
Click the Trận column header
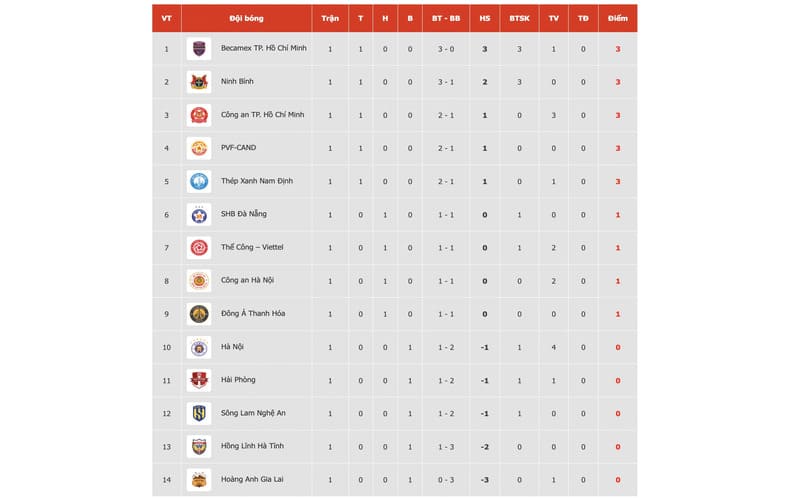(331, 18)
